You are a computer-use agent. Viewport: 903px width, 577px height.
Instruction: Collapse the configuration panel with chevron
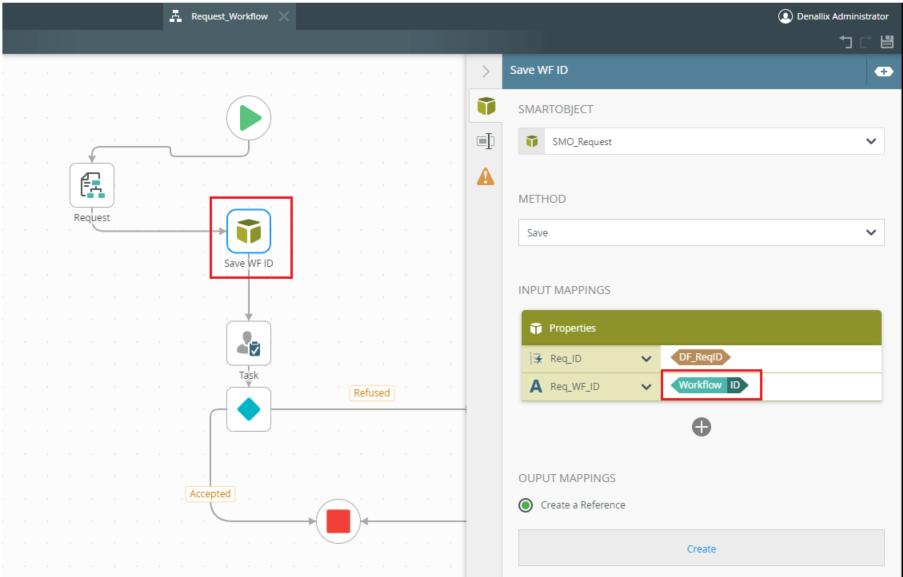(485, 71)
